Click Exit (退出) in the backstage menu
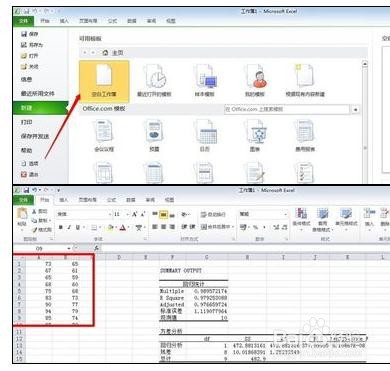This screenshot has width=390, height=371. pyautogui.click(x=30, y=174)
